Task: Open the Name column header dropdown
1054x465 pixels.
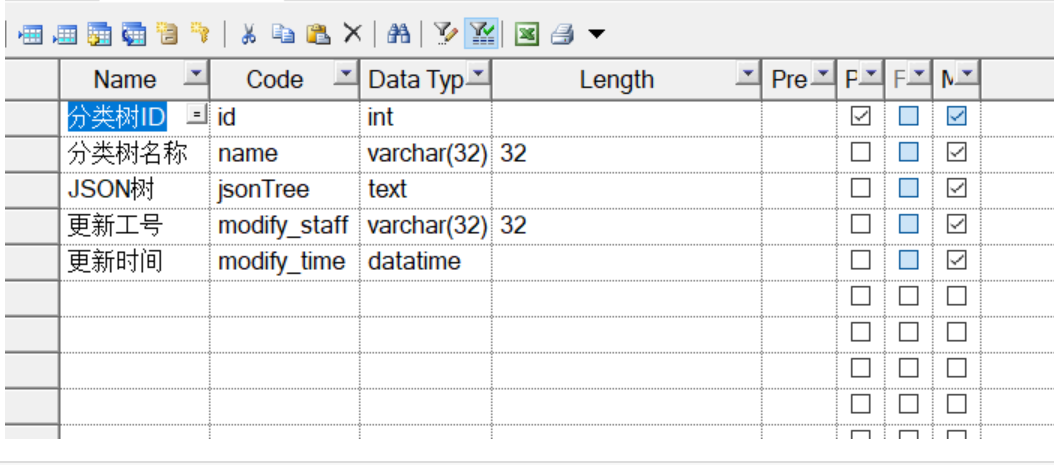Action: coord(195,74)
